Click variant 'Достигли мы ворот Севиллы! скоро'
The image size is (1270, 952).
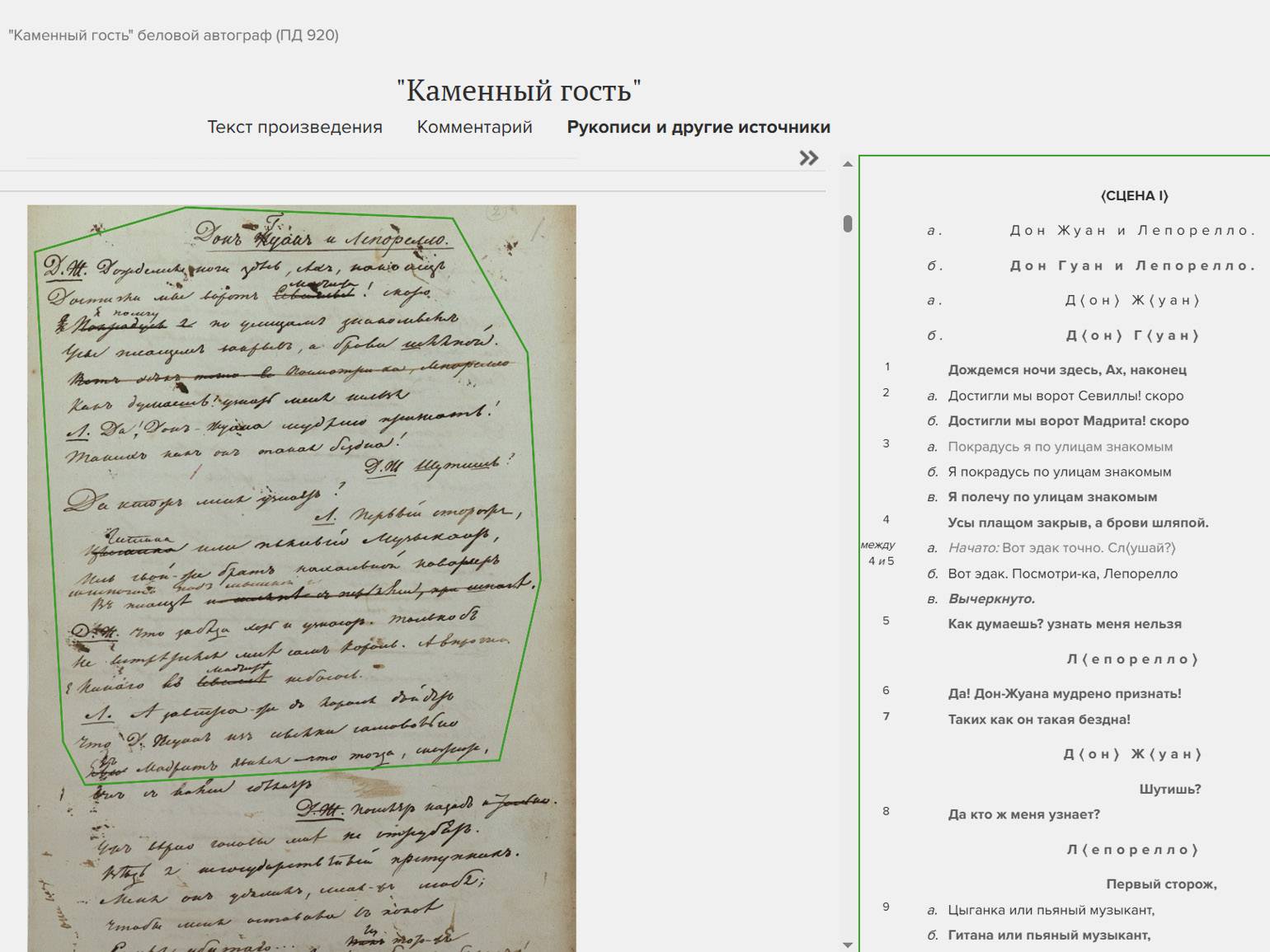tap(1065, 396)
